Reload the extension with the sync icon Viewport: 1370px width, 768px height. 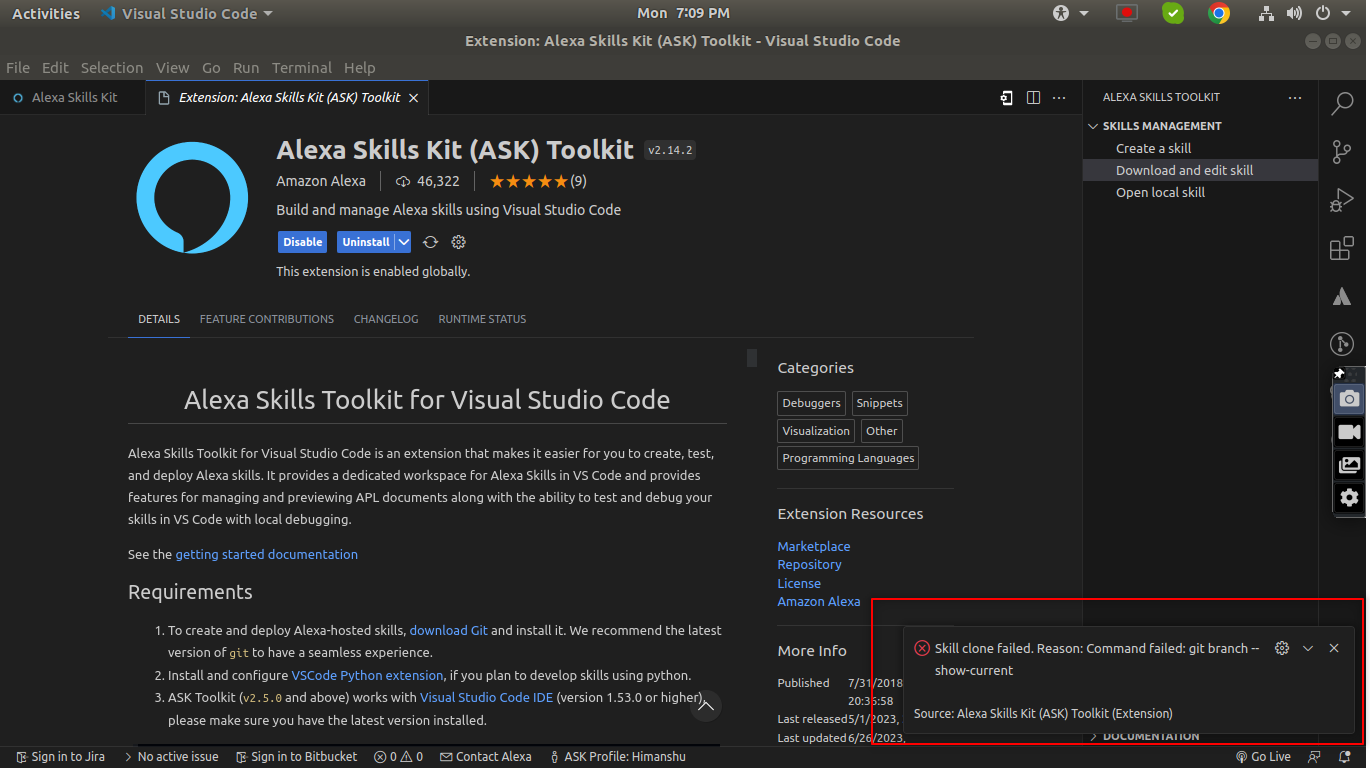[x=430, y=242]
